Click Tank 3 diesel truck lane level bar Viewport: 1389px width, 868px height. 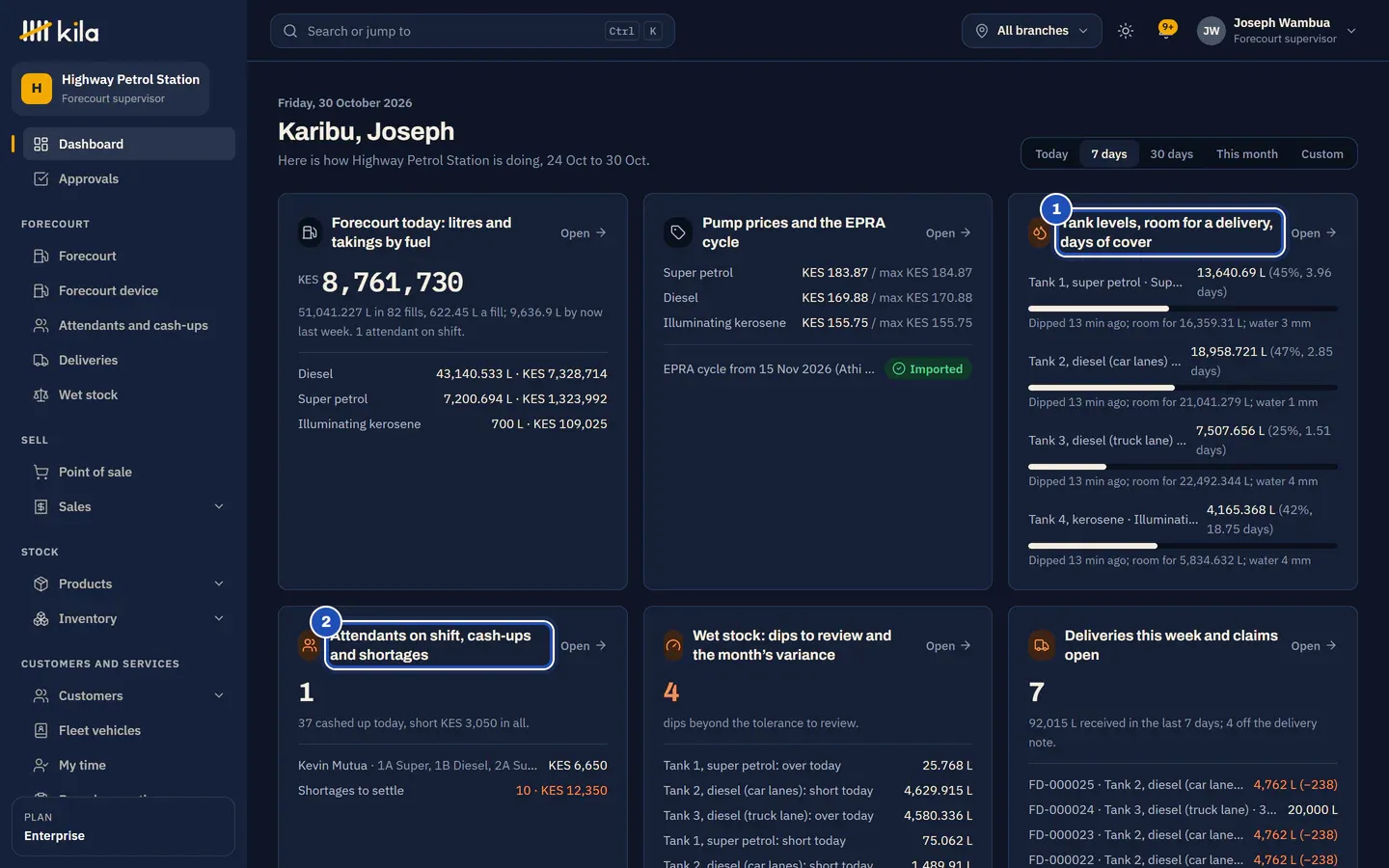1183,467
